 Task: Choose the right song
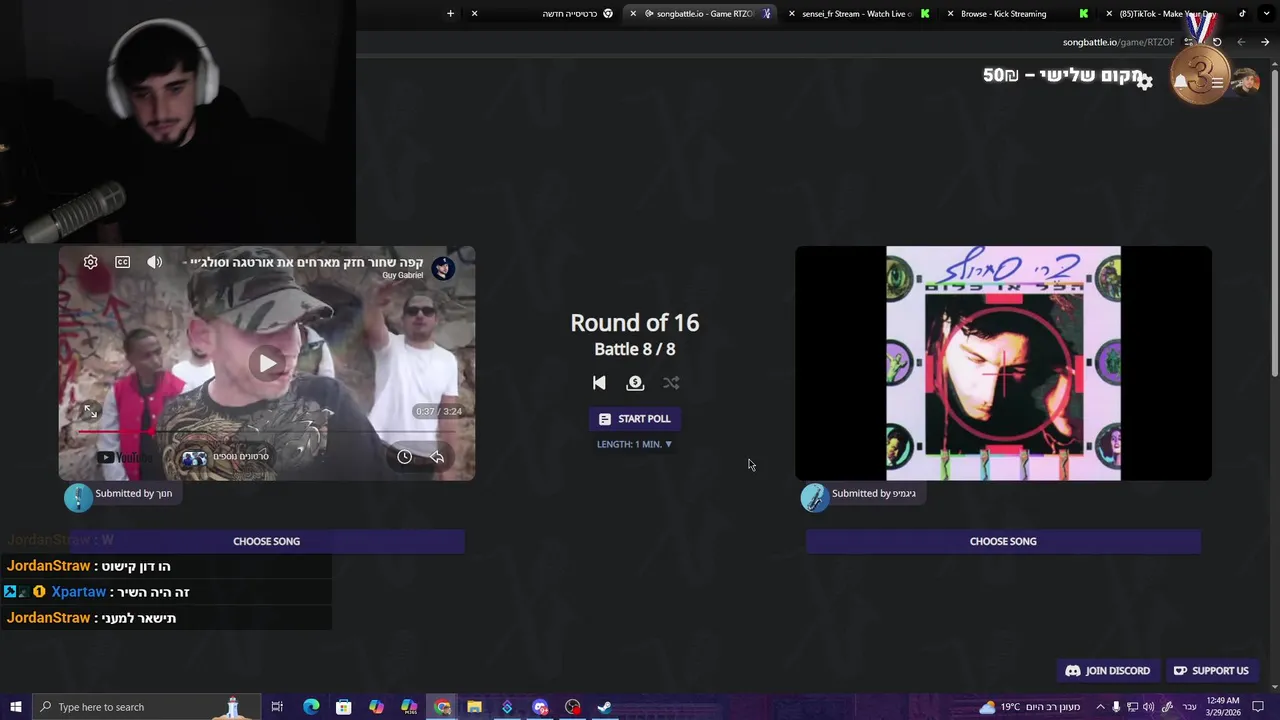tap(1003, 541)
